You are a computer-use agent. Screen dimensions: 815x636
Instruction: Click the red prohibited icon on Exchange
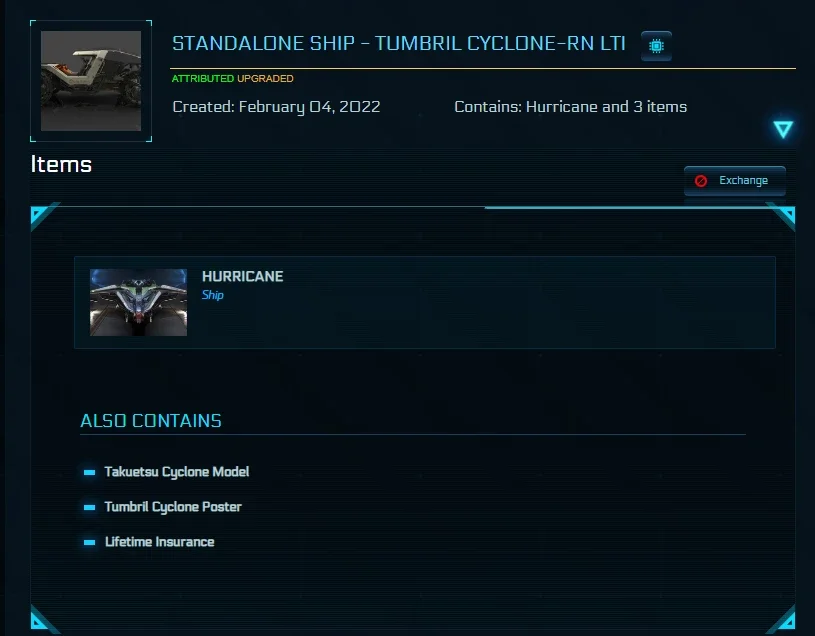pos(701,181)
